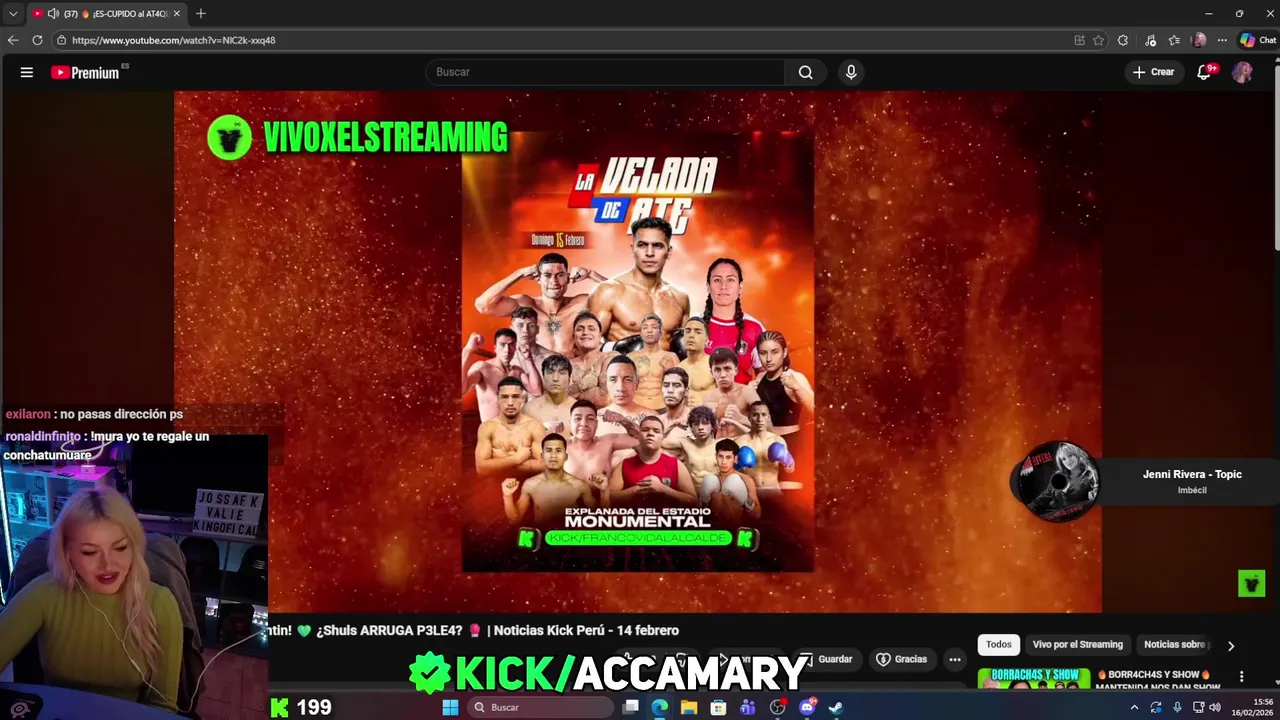Open a new browser tab
This screenshot has height=720, width=1280.
coord(201,14)
